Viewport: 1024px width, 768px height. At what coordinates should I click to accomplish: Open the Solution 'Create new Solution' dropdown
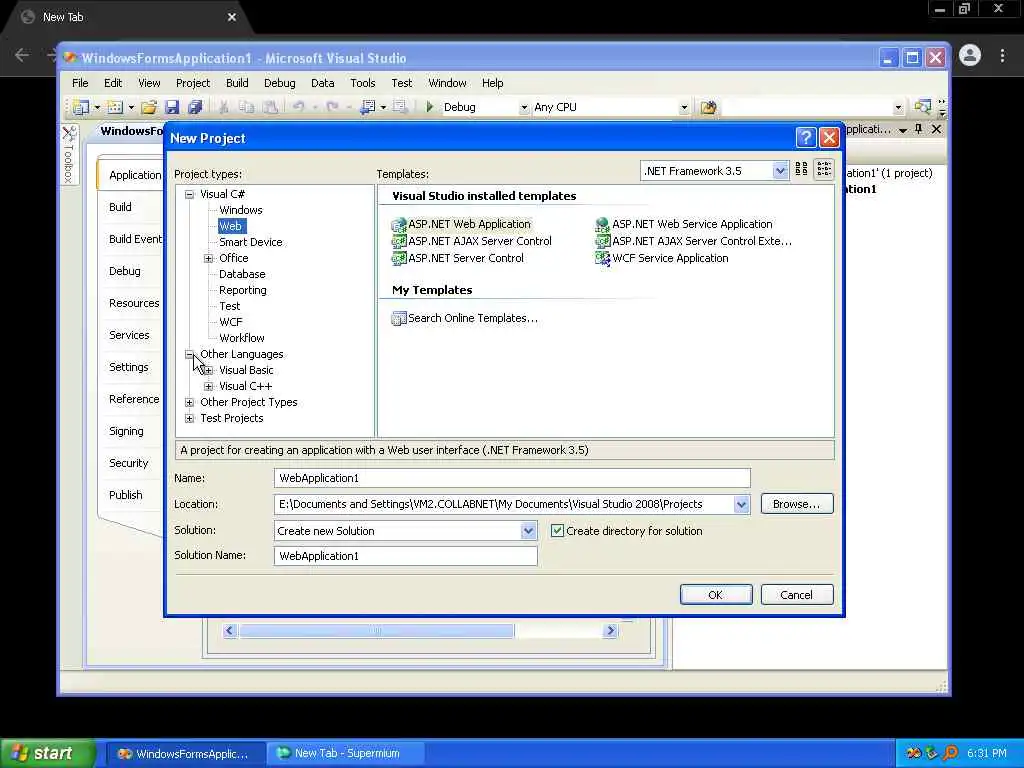(x=528, y=531)
